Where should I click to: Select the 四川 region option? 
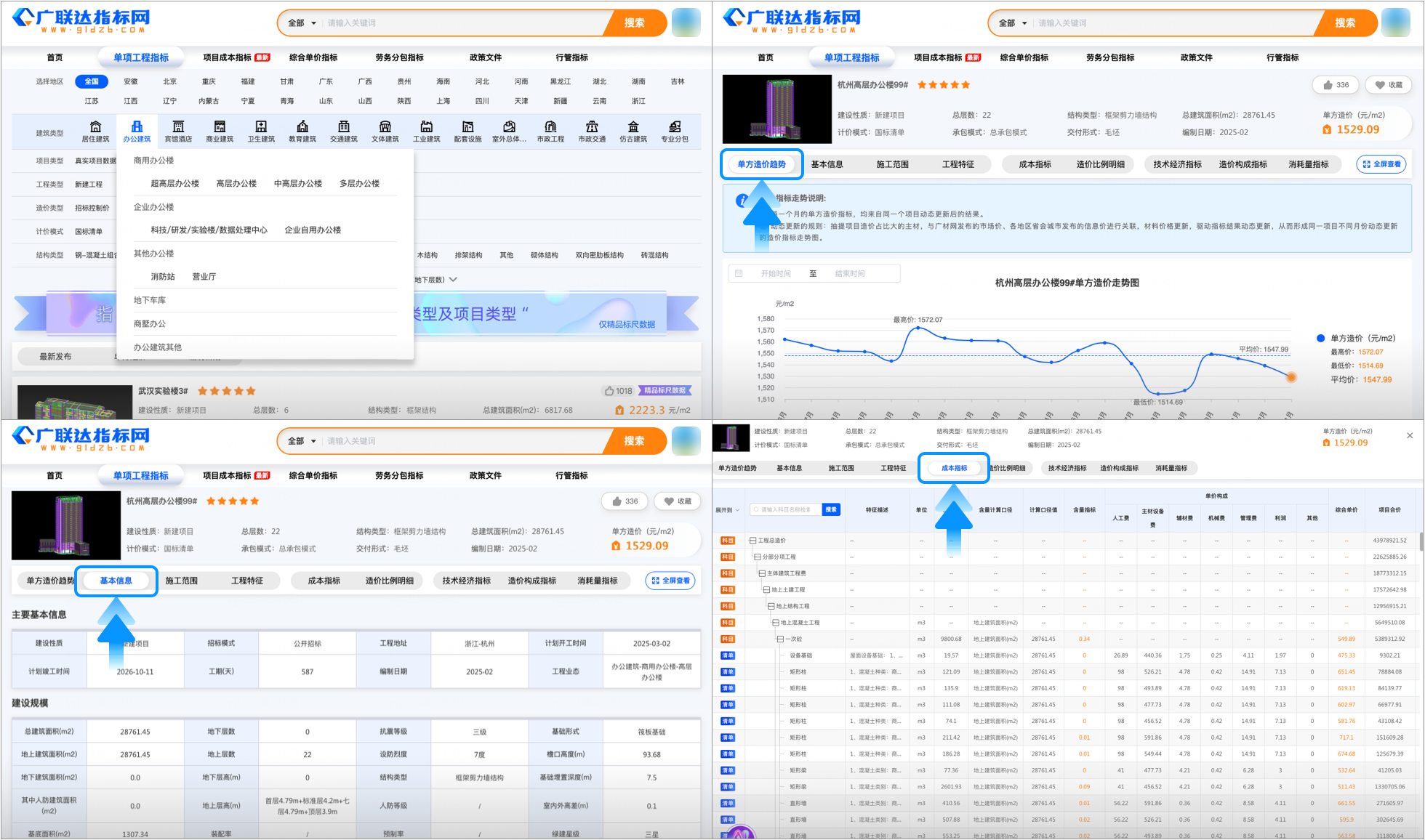(x=482, y=101)
